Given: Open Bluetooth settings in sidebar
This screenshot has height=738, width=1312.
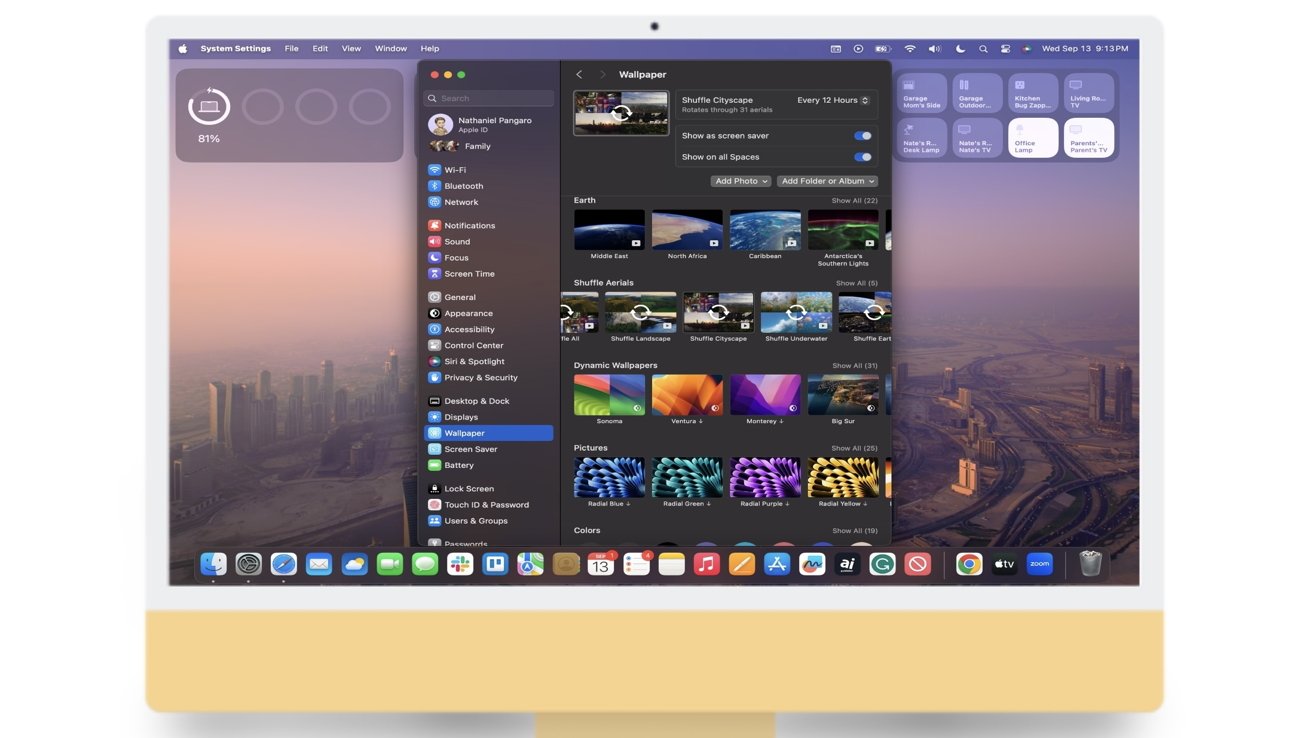Looking at the screenshot, I should coord(463,186).
